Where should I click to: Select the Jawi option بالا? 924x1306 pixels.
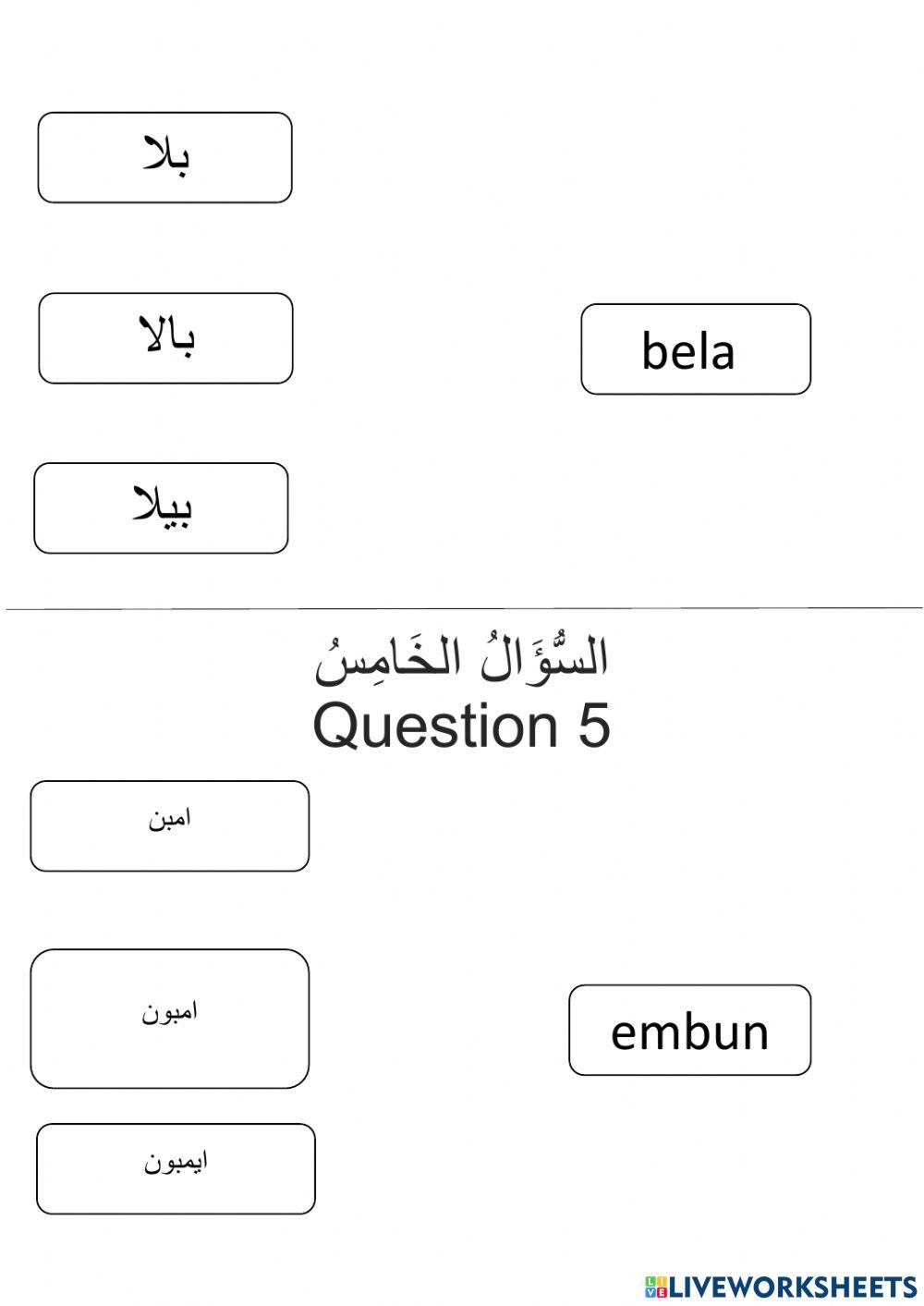(165, 338)
